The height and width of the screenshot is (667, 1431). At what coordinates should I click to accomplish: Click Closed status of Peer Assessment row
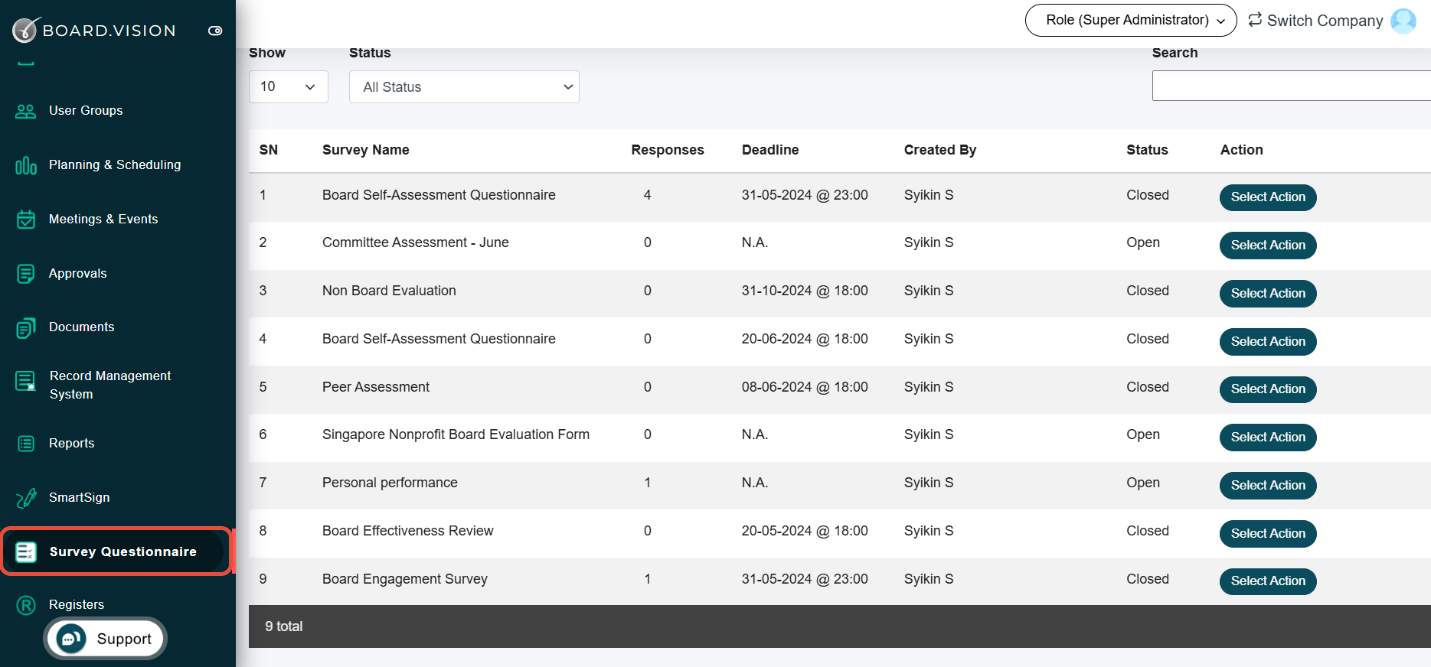[x=1147, y=387]
